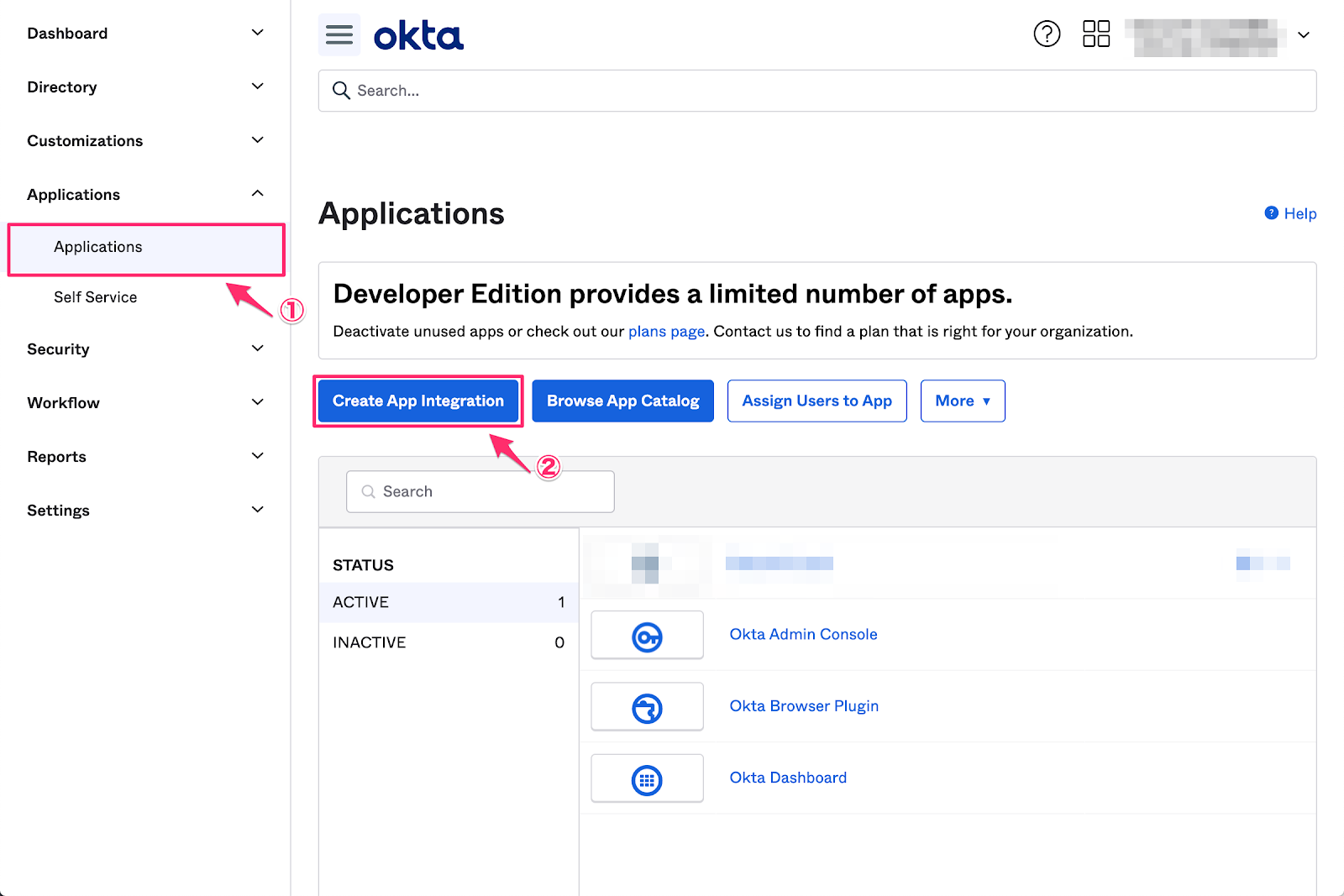Click Browse App Catalog button
Screen dimensions: 1344x896
[x=623, y=401]
